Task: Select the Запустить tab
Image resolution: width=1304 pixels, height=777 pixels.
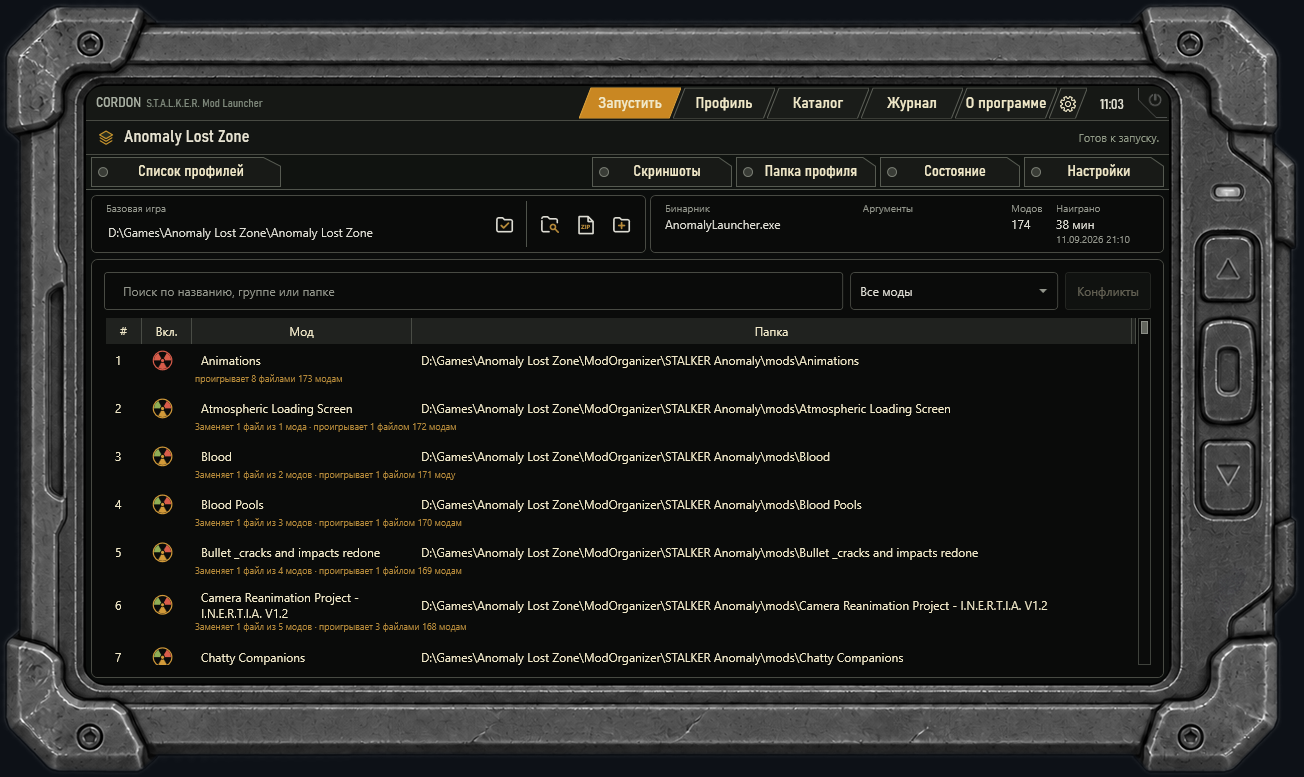Action: point(630,103)
